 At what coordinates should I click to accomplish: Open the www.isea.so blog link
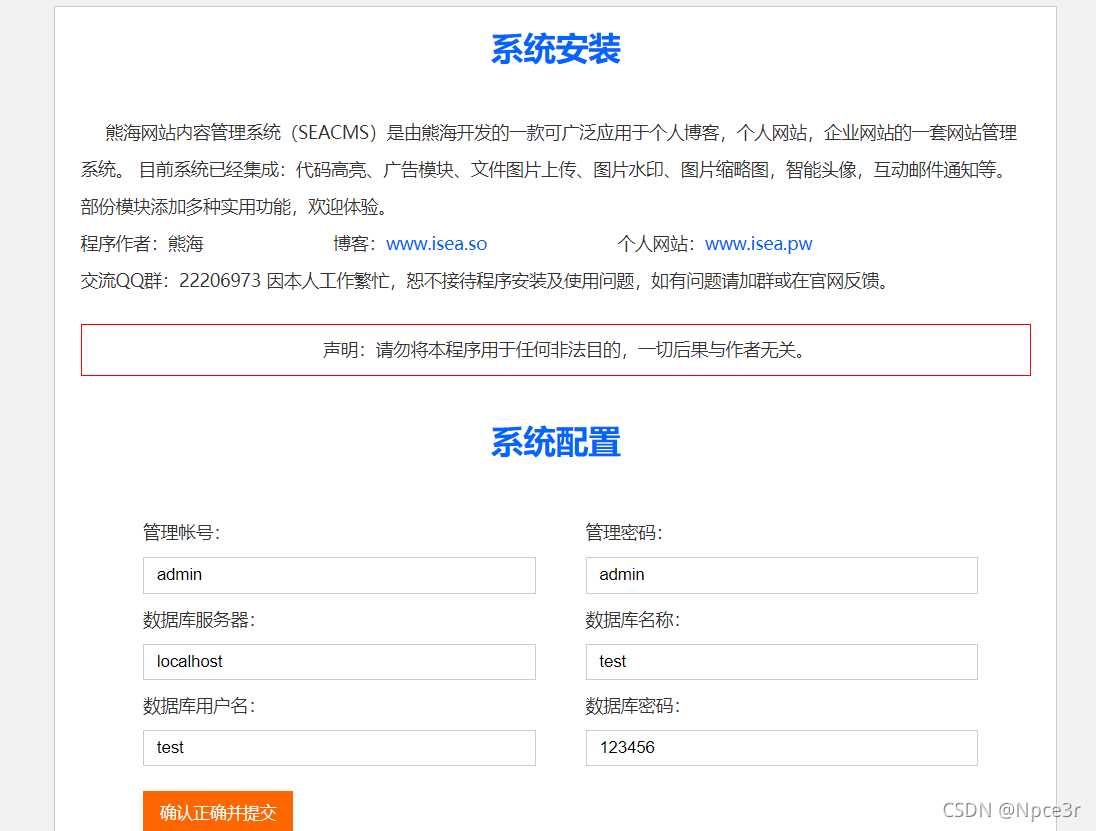[436, 243]
